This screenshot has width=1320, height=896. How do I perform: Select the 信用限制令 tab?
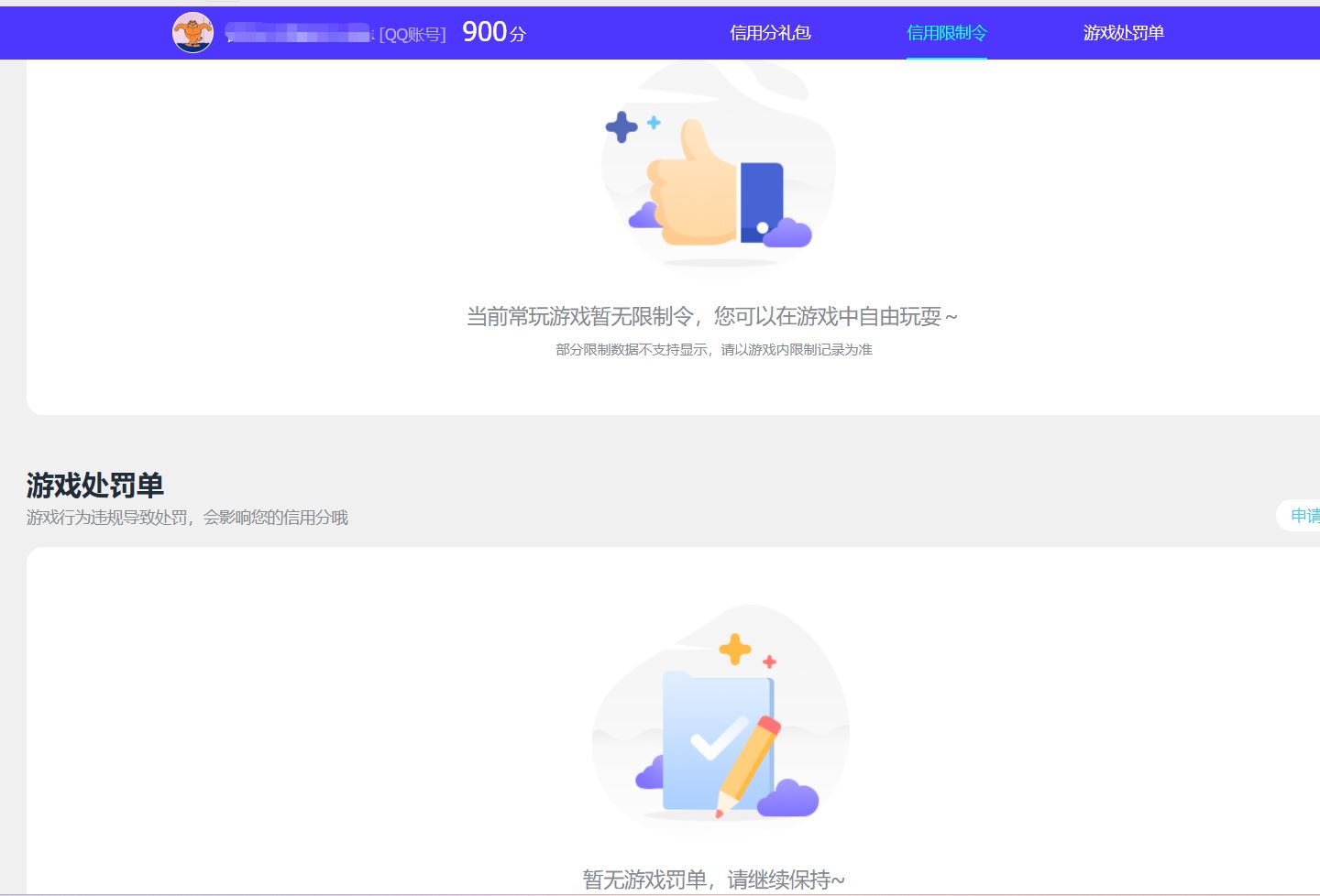tap(946, 33)
